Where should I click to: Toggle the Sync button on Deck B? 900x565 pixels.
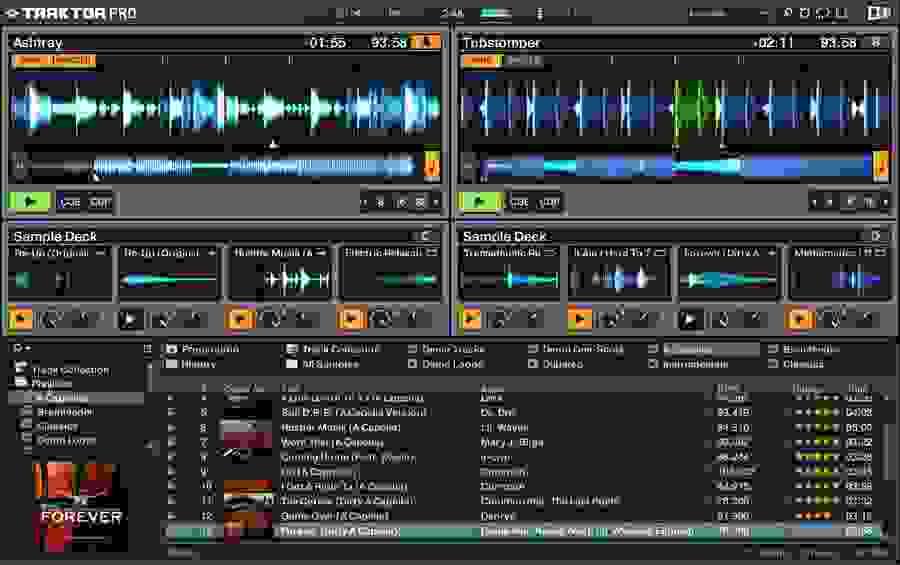tap(480, 60)
